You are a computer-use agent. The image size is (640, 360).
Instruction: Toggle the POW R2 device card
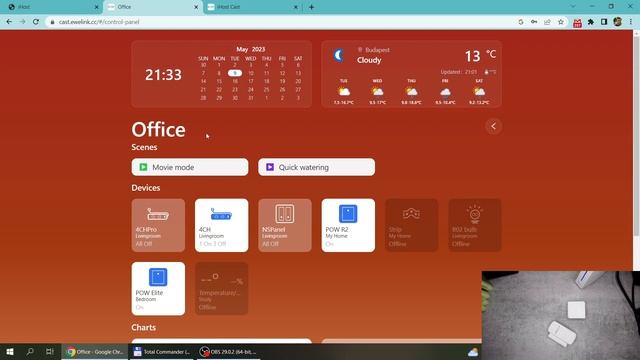[348, 225]
